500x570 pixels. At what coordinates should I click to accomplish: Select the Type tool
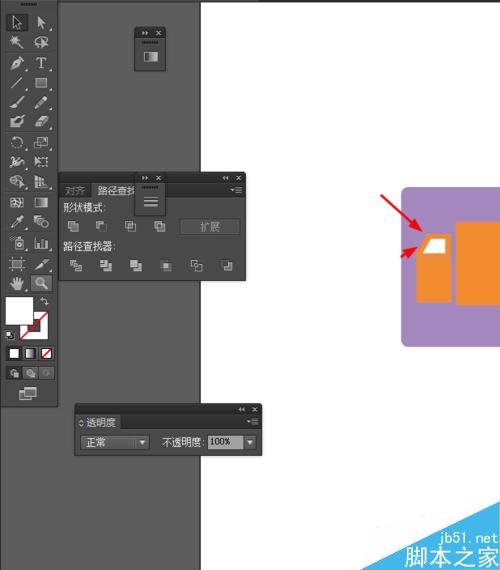point(41,63)
